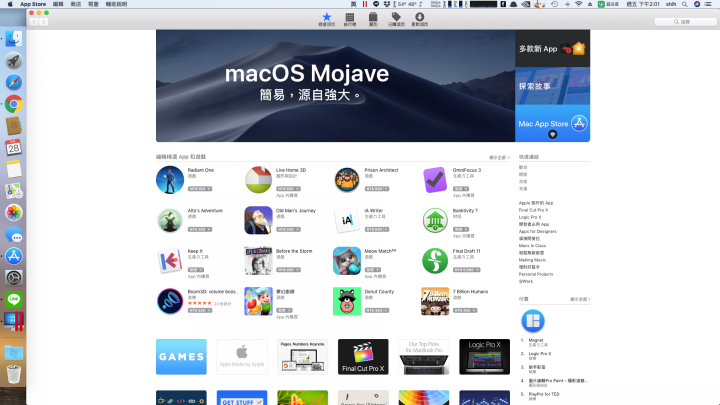Screen dimensions: 720x405
Task: Open the LINE app in the Dock
Action: click(x=14, y=299)
